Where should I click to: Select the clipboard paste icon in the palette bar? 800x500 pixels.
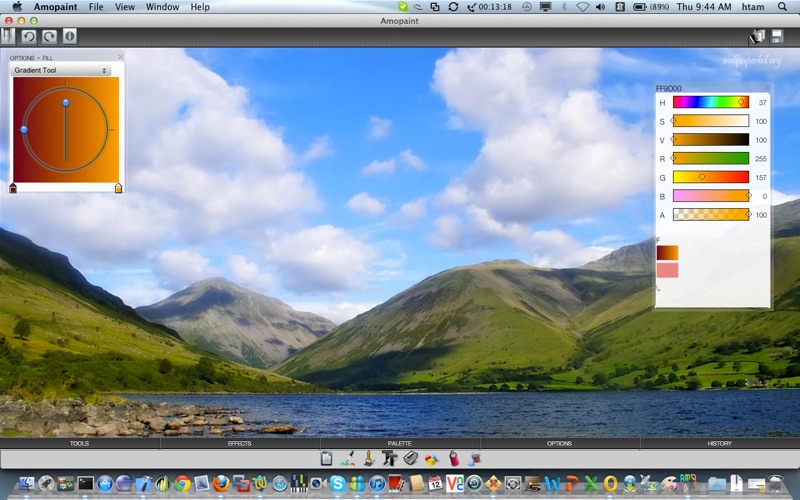tap(327, 458)
